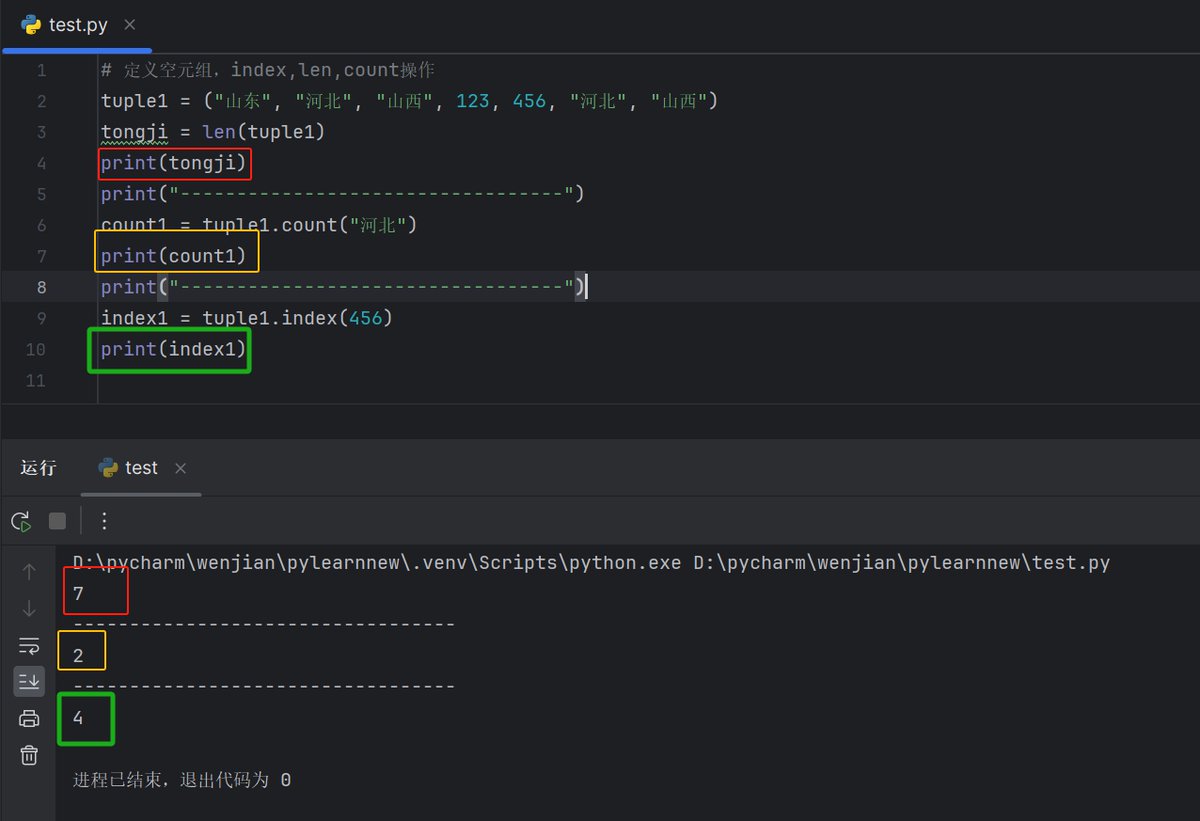
Task: Click the comment text on line 1
Action: pyautogui.click(x=268, y=71)
